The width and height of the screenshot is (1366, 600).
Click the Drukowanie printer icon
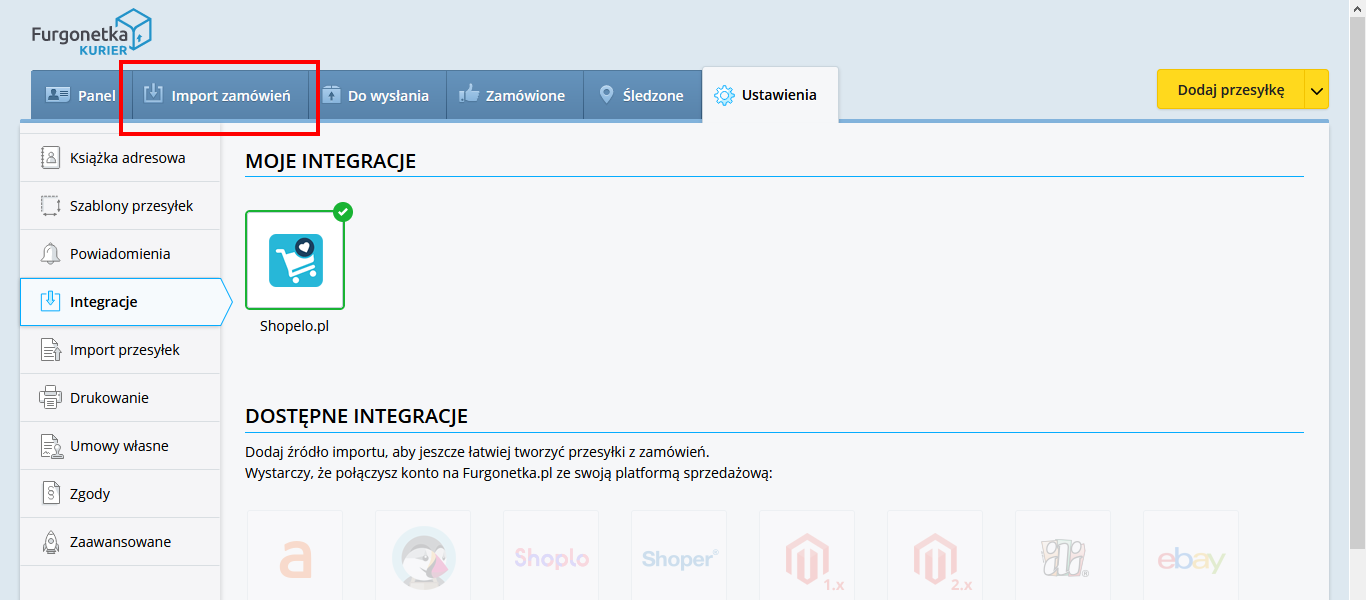tap(50, 398)
